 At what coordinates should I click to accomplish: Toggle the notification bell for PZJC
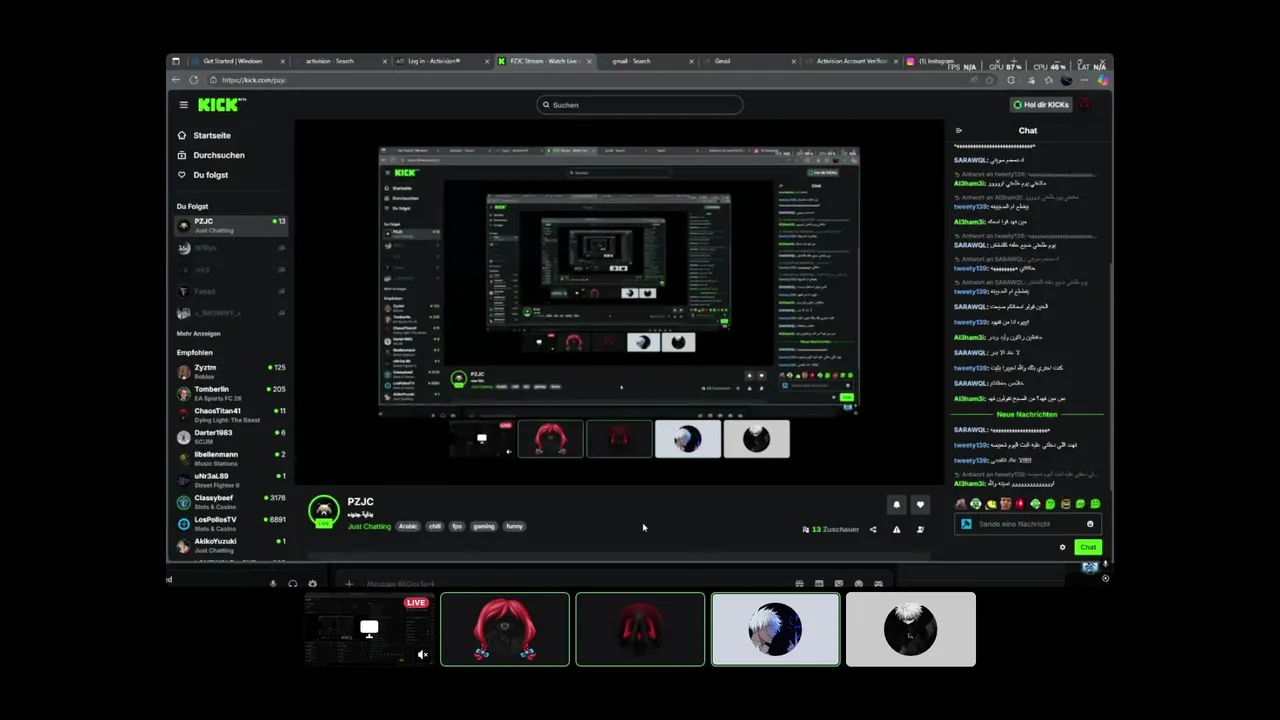pos(897,505)
